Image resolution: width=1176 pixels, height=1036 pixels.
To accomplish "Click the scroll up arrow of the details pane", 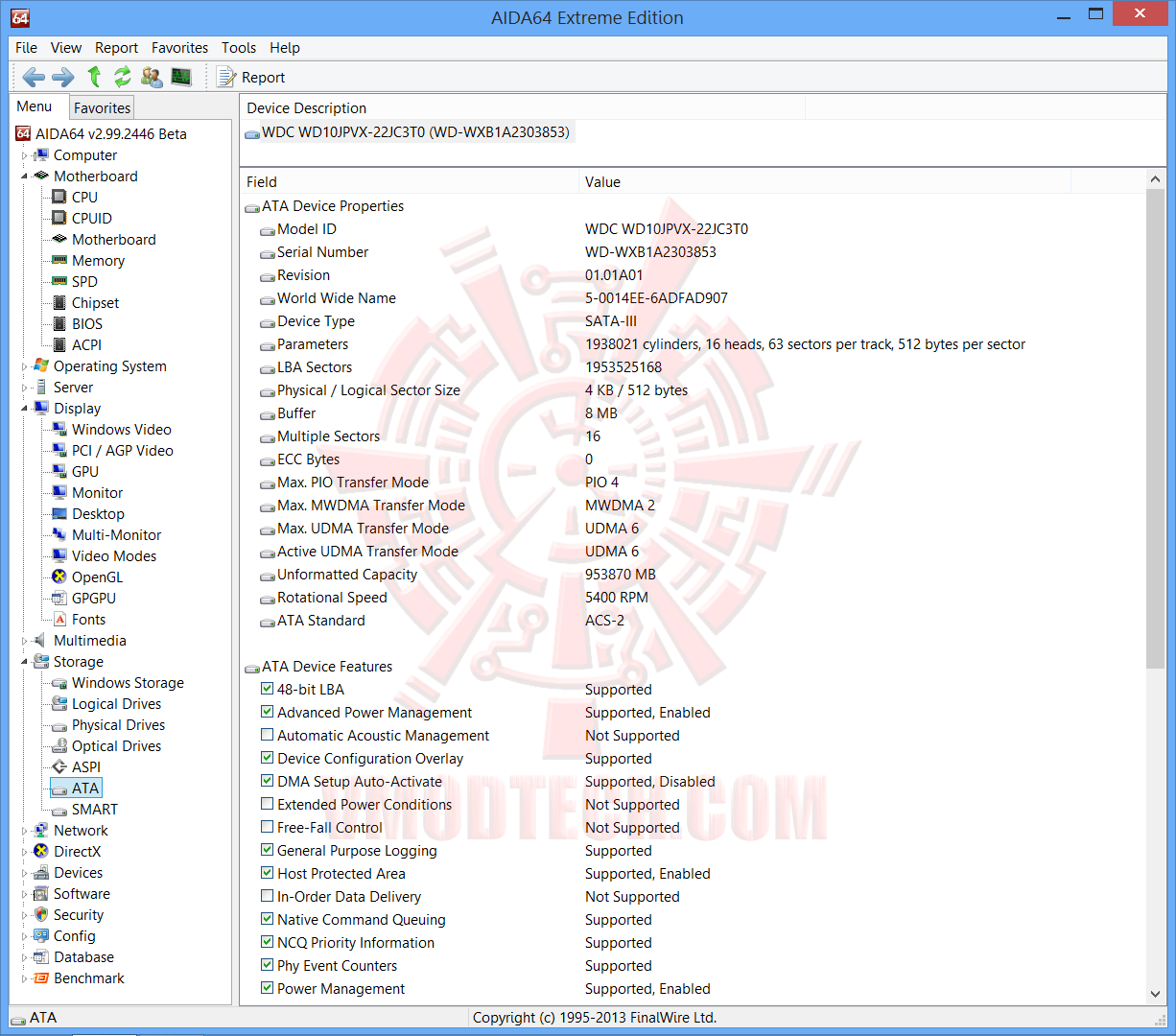I will click(1155, 179).
